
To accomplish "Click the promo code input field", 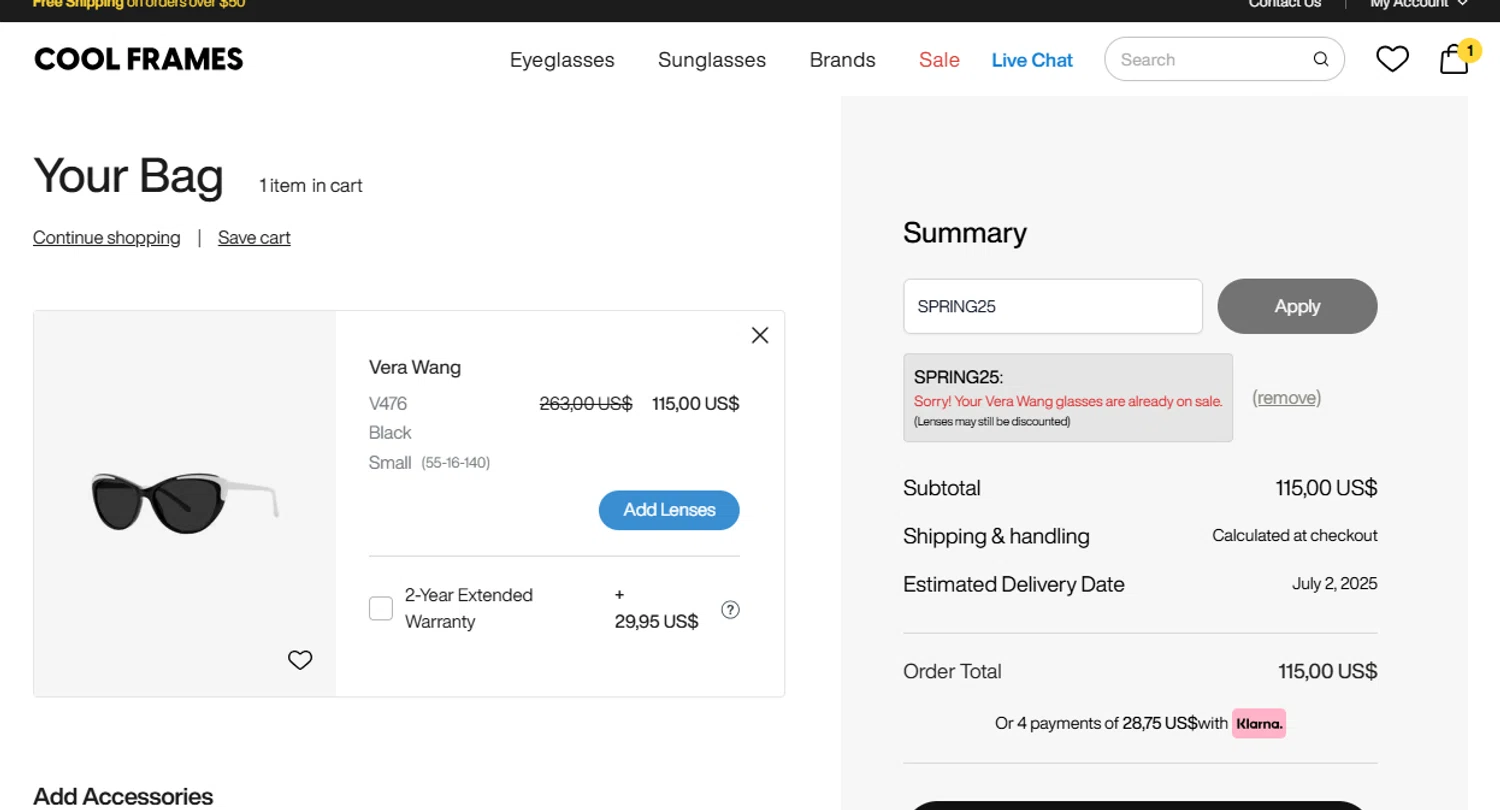I will 1052,306.
